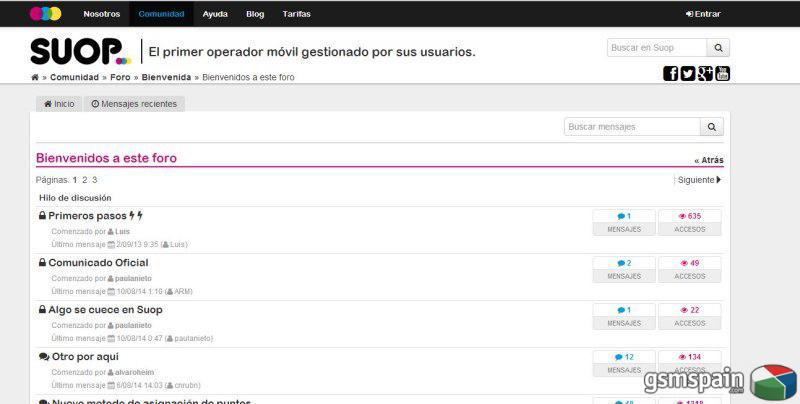Click Siguiente to go to next page

699,180
